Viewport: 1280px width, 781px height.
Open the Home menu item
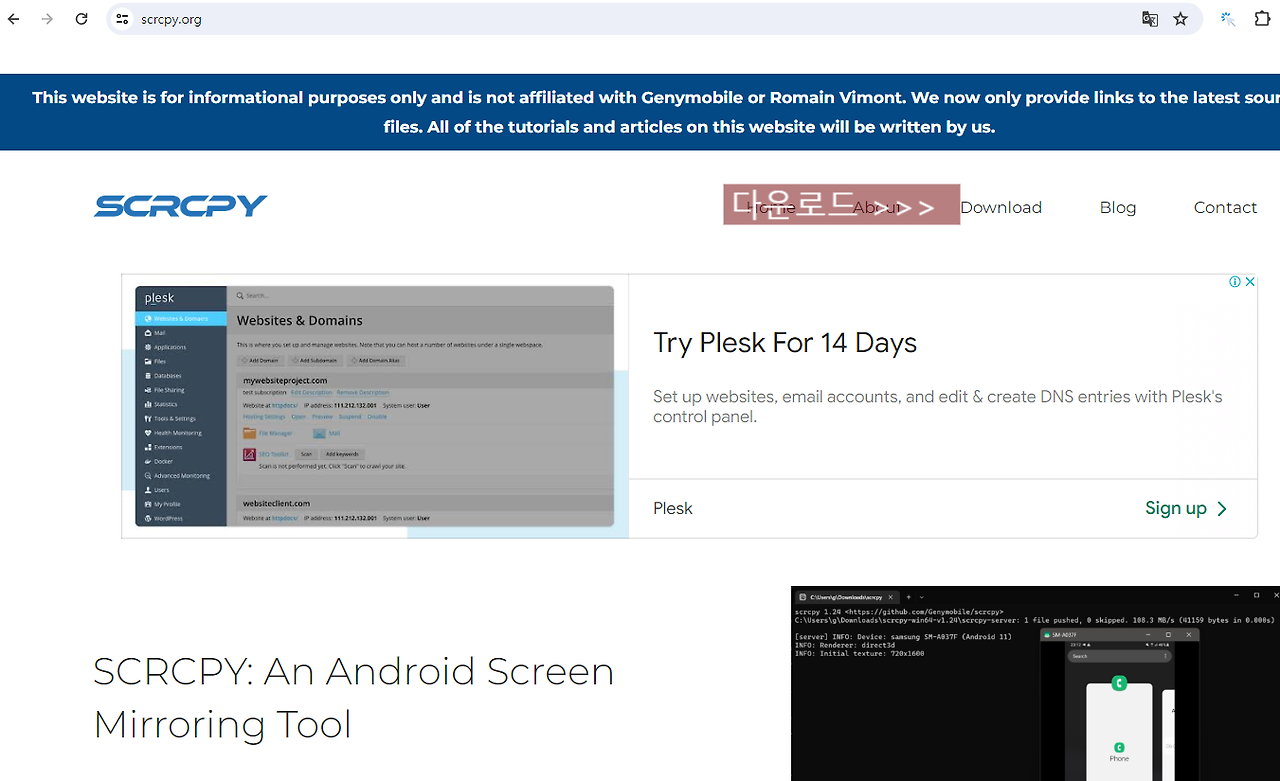coord(771,207)
